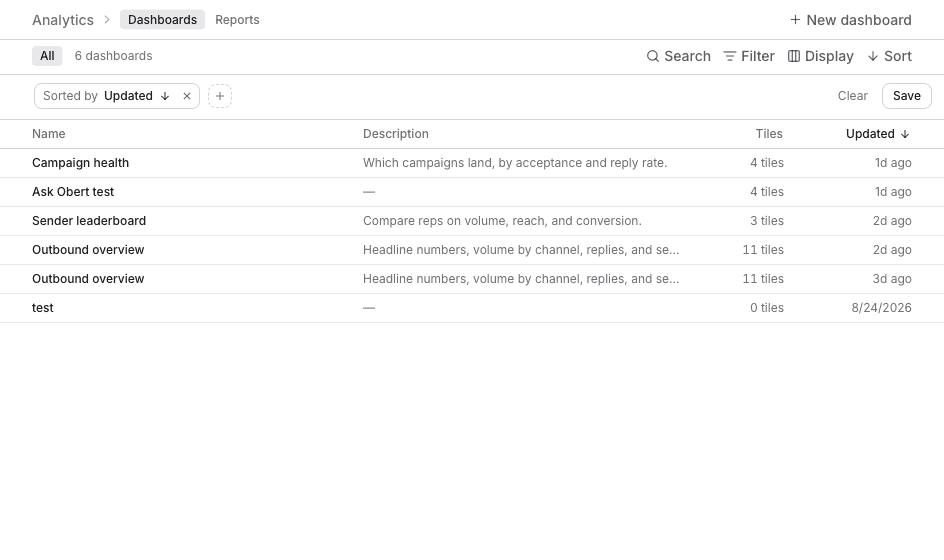Click the Save view button
The width and height of the screenshot is (944, 560).
[907, 96]
